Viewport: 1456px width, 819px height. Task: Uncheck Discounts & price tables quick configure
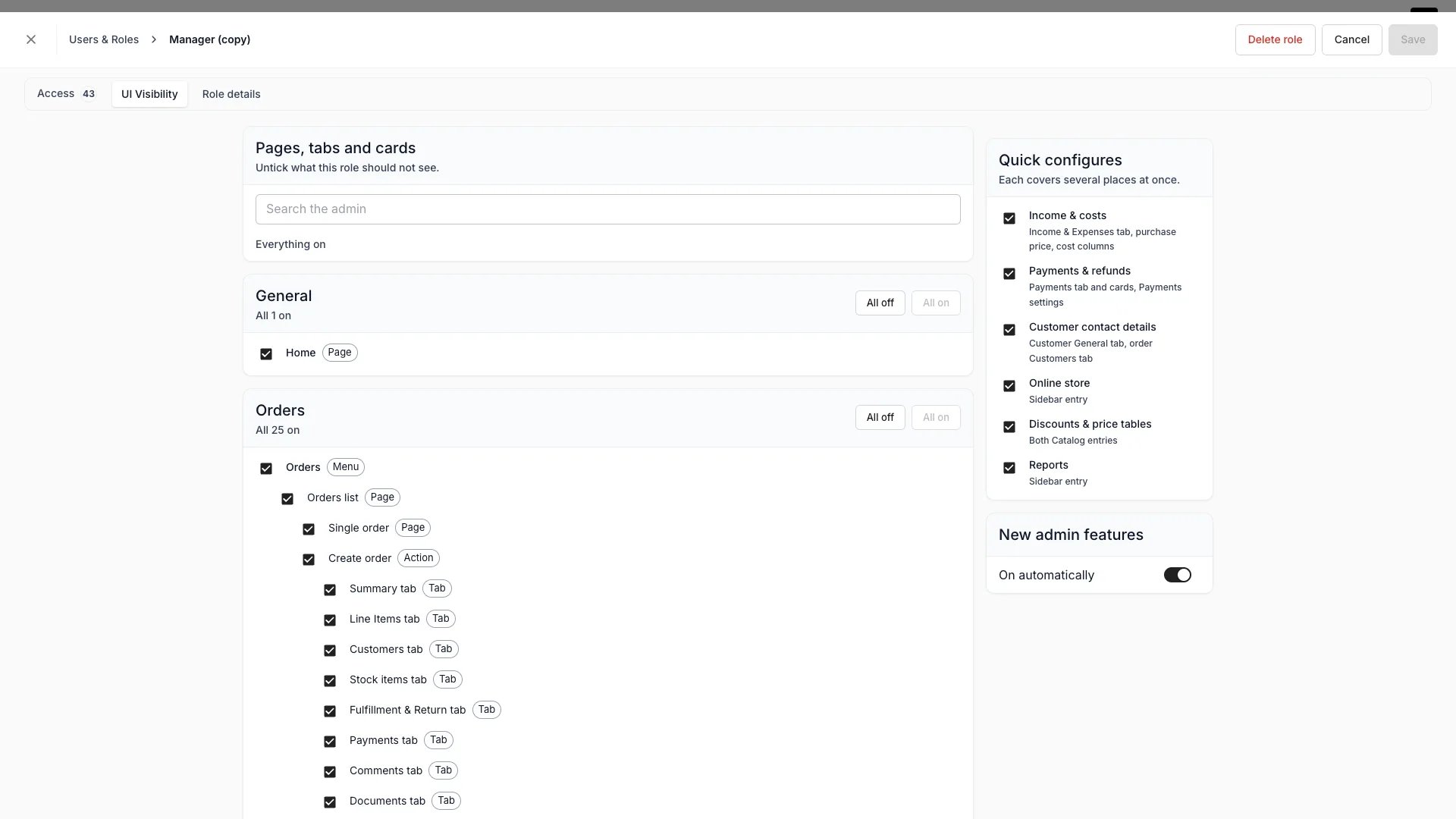pyautogui.click(x=1009, y=427)
